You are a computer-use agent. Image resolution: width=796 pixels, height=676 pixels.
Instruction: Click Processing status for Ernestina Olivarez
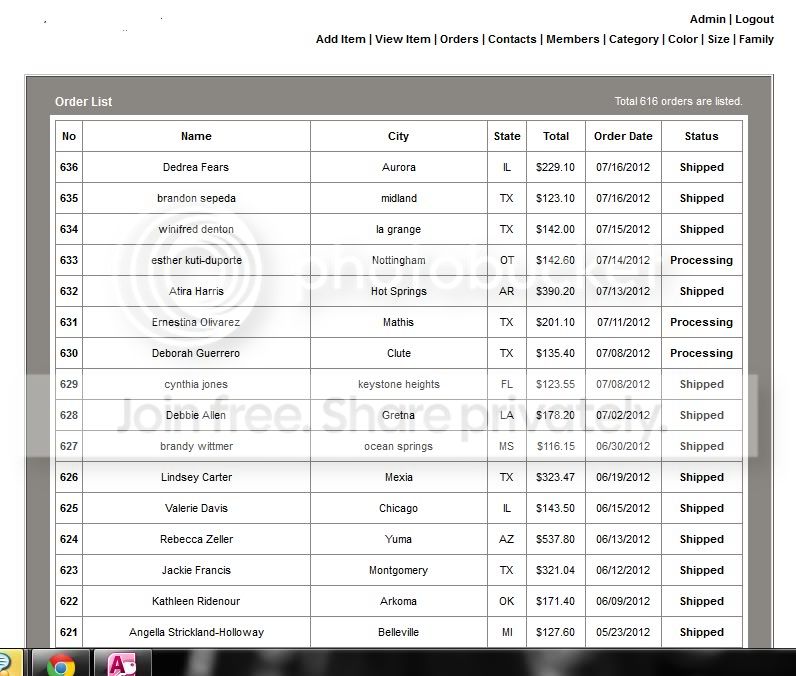pyautogui.click(x=701, y=322)
